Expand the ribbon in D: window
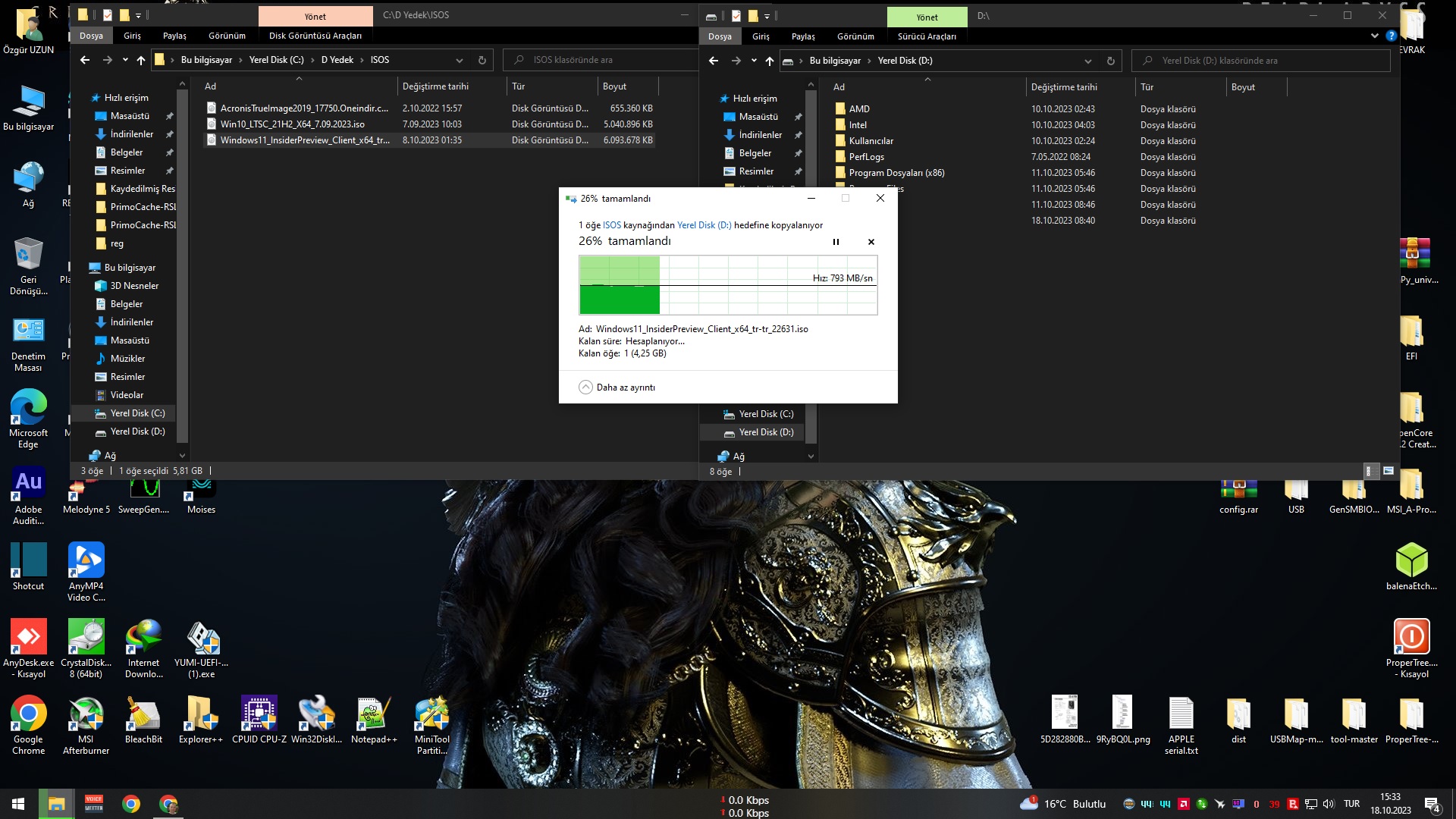The image size is (1456, 819). coord(1374,36)
